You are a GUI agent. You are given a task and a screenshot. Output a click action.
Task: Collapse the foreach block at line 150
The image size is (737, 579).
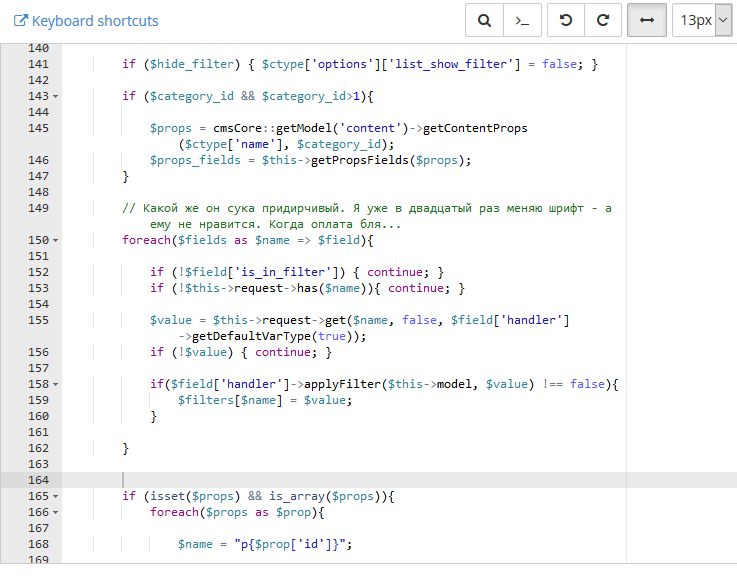(x=55, y=240)
